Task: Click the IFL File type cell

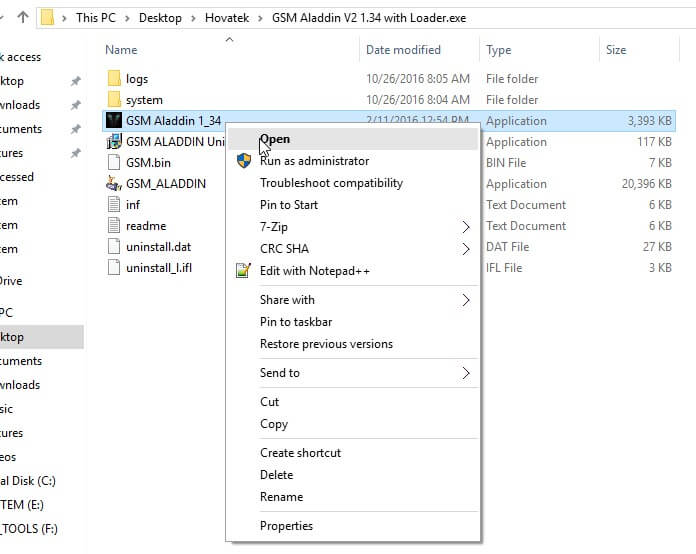Action: point(504,268)
